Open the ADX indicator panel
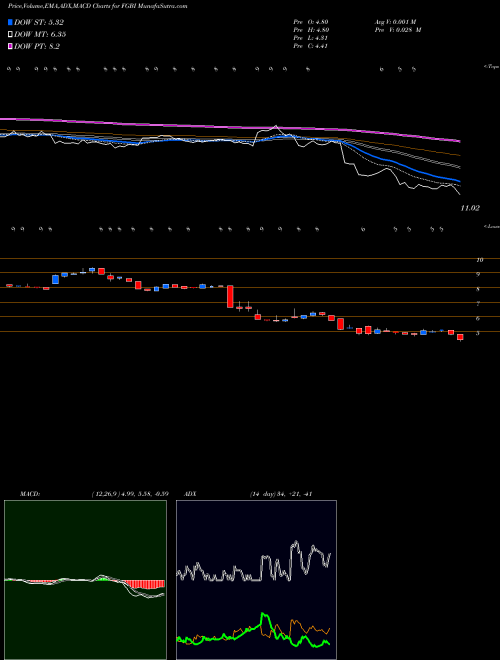This screenshot has height=660, width=500. click(256, 580)
